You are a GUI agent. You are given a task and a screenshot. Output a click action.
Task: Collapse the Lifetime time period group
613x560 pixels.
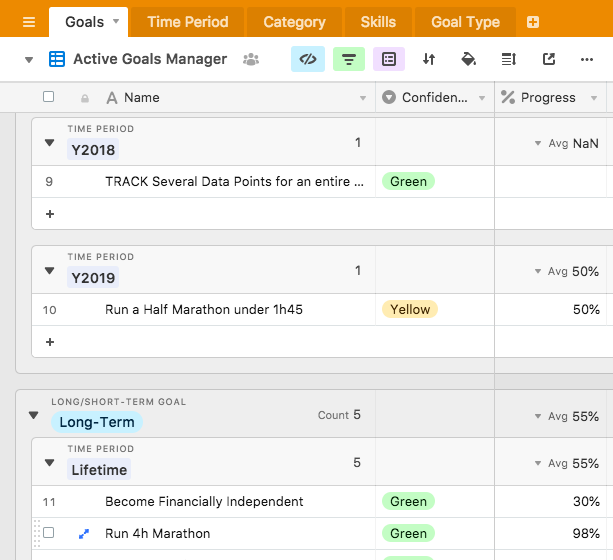(x=49, y=463)
